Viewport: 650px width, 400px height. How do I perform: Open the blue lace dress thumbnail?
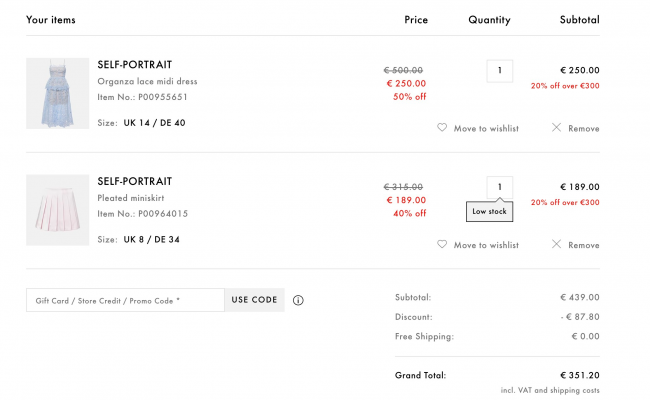click(58, 93)
